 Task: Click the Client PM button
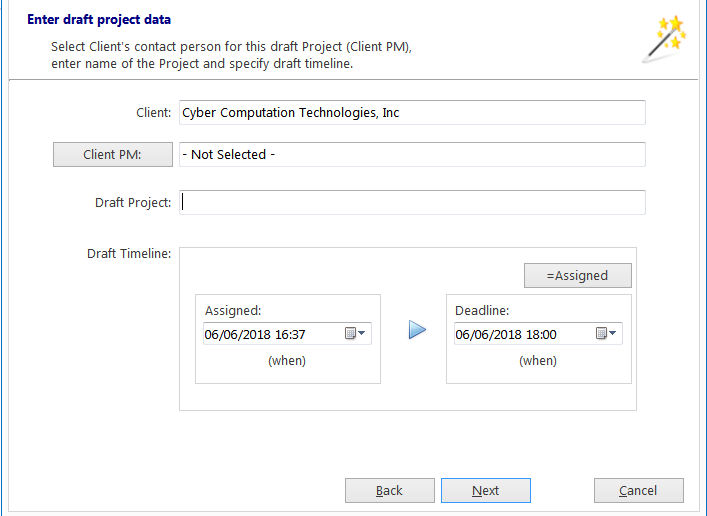pyautogui.click(x=113, y=155)
